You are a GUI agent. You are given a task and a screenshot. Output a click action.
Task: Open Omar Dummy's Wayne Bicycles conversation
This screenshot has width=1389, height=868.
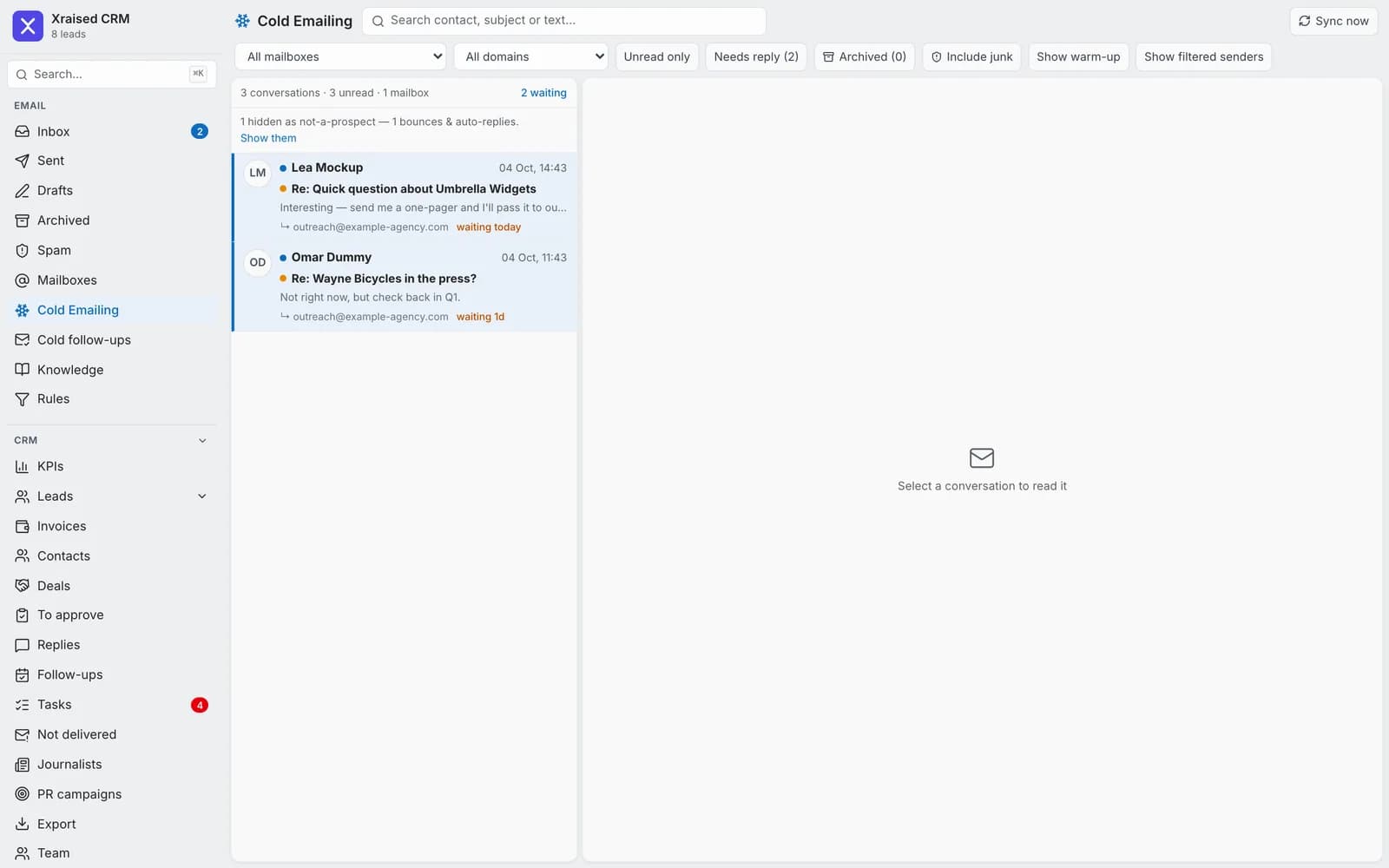pos(405,287)
